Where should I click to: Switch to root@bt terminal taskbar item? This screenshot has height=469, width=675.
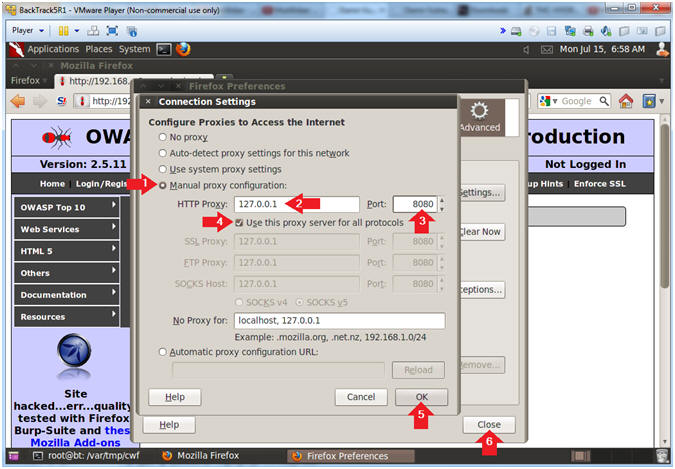(x=86, y=456)
